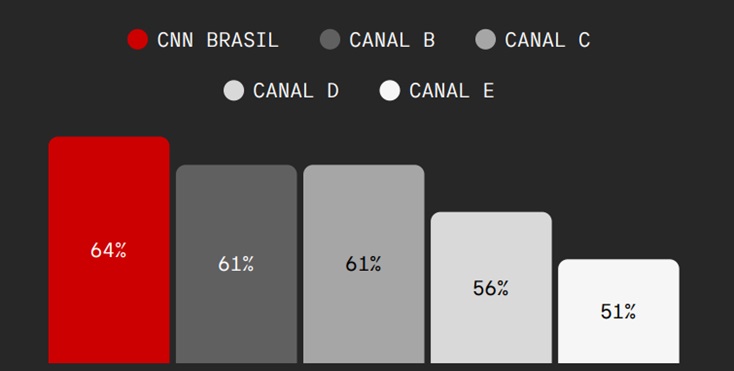The height and width of the screenshot is (371, 734).
Task: Click the medium gray 61% bar
Action: (364, 264)
